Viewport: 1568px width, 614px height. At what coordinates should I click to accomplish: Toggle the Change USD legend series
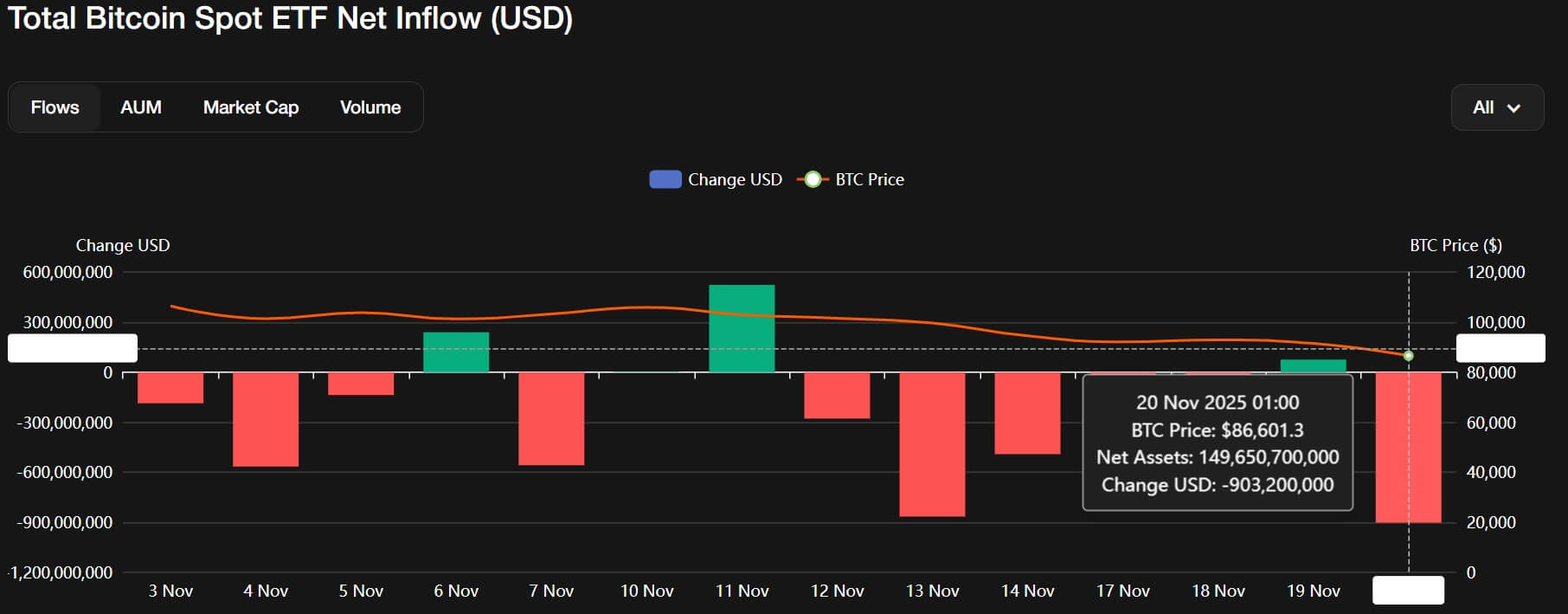click(735, 179)
